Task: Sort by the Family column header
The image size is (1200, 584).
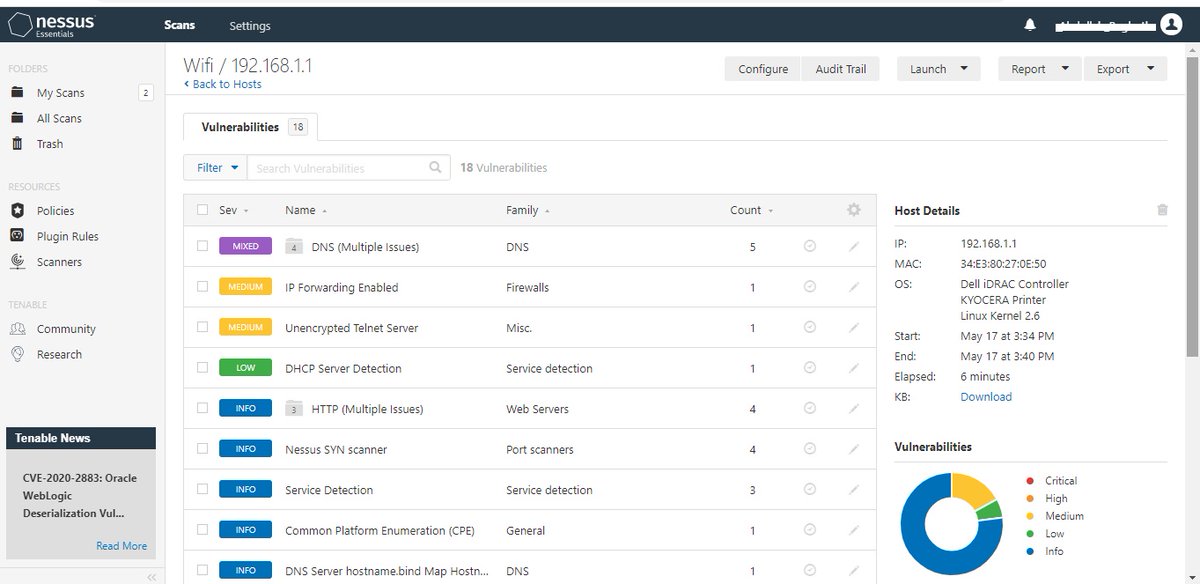Action: (528, 210)
